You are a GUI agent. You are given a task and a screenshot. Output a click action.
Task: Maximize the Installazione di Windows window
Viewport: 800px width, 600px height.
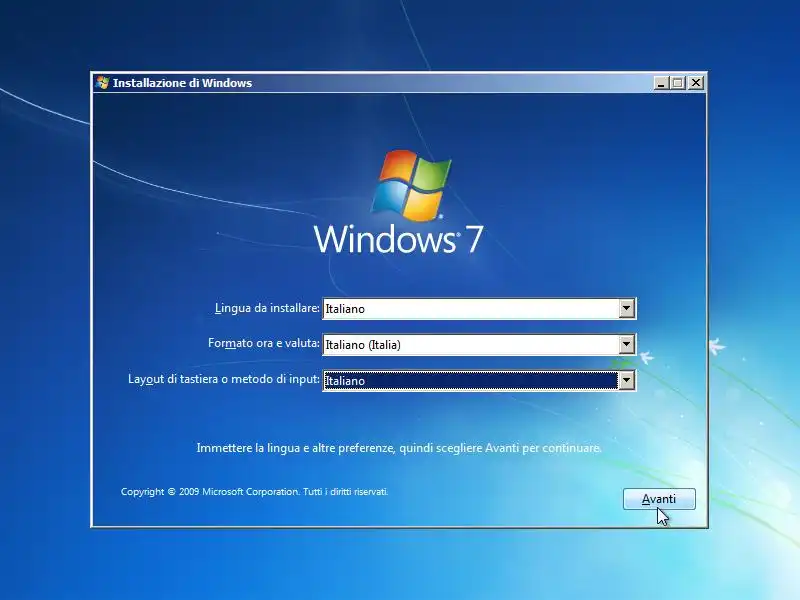pyautogui.click(x=678, y=83)
